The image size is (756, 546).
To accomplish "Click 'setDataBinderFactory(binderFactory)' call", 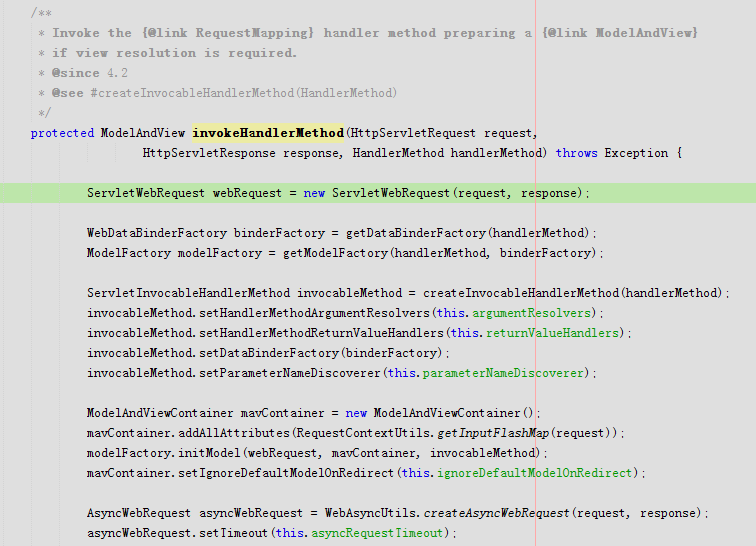I will point(321,353).
